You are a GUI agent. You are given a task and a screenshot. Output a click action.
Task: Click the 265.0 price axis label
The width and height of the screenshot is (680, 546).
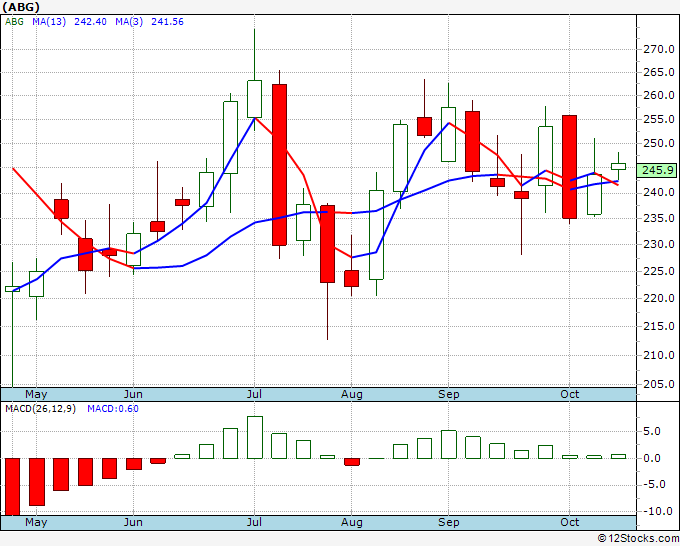pos(658,72)
